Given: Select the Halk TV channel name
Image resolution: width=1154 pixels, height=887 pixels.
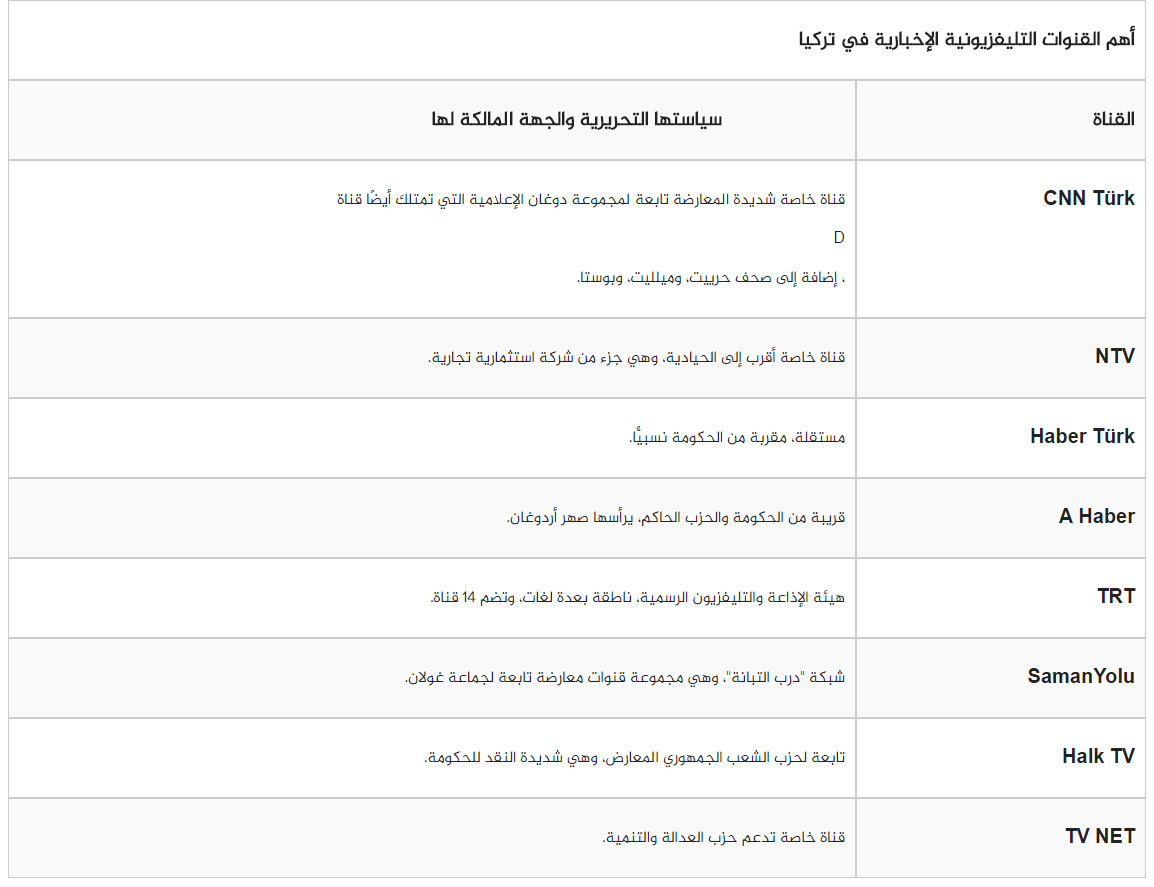Looking at the screenshot, I should tap(1098, 756).
